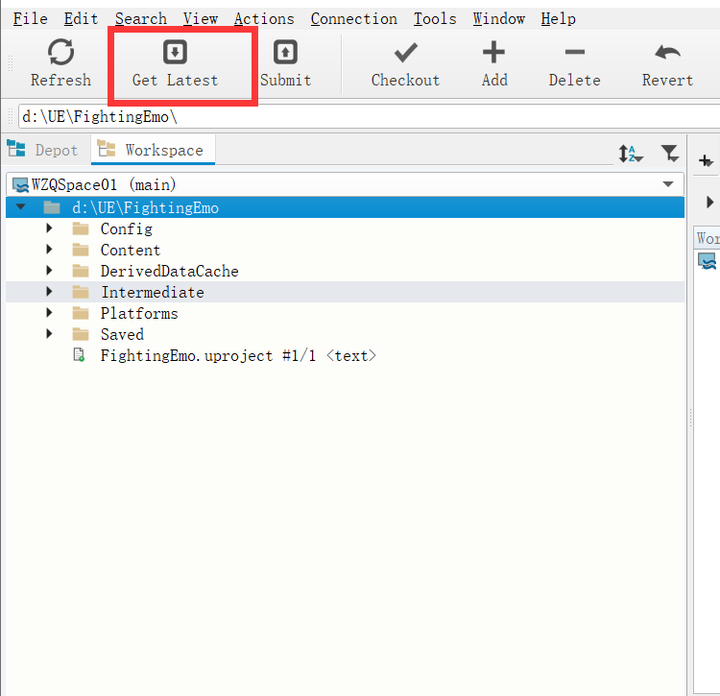The image size is (720, 696).
Task: Open the Window menu
Action: pos(499,19)
